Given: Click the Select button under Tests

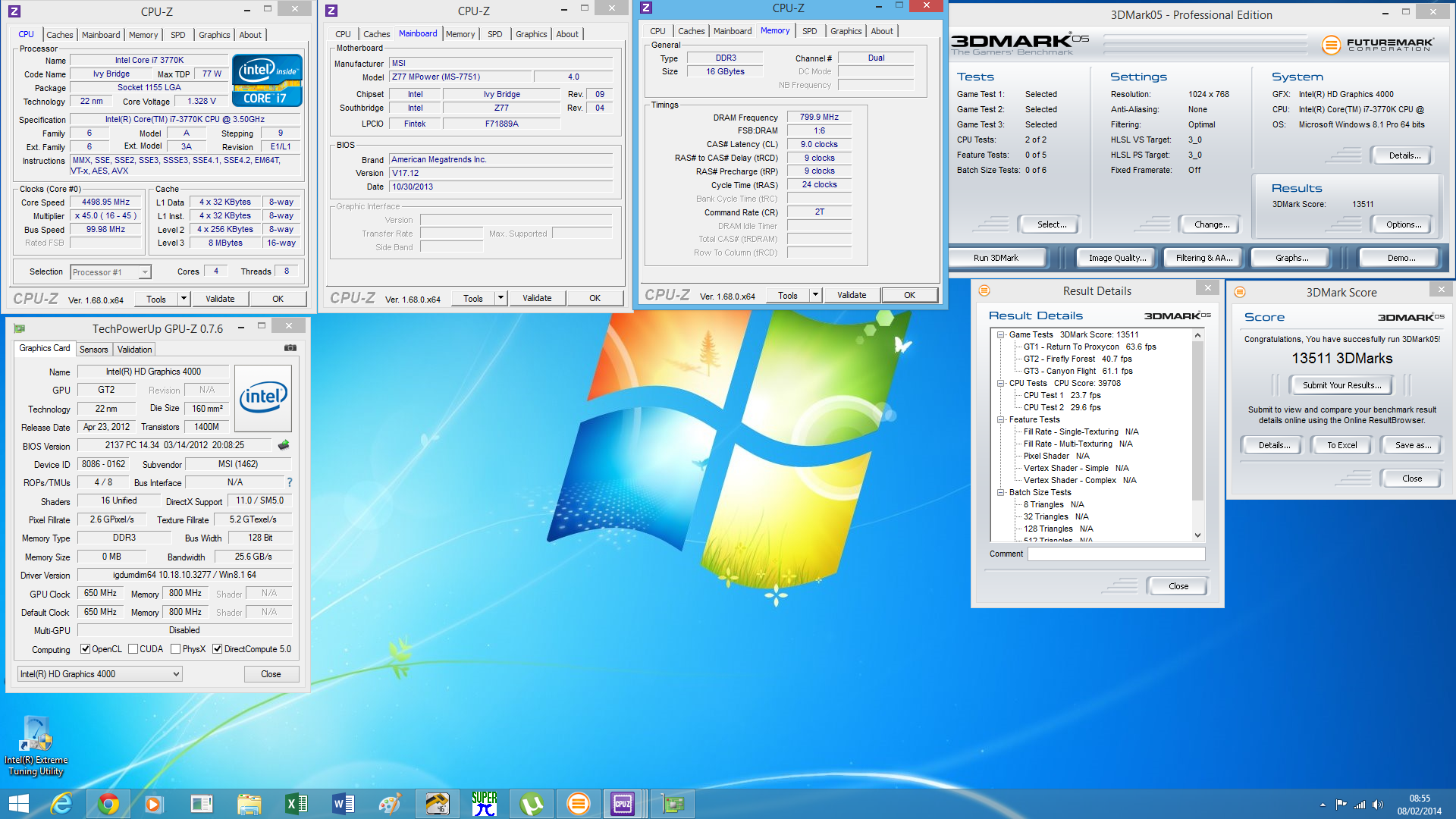Looking at the screenshot, I should coord(1052,224).
